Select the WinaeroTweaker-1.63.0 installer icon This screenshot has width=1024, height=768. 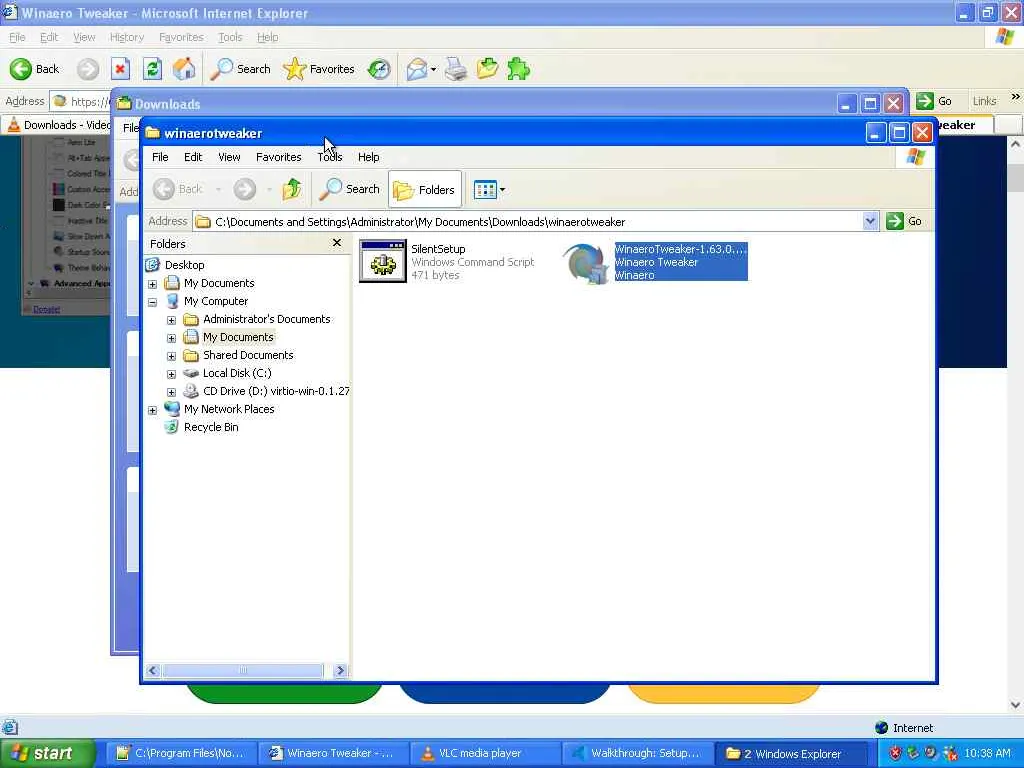pos(585,263)
